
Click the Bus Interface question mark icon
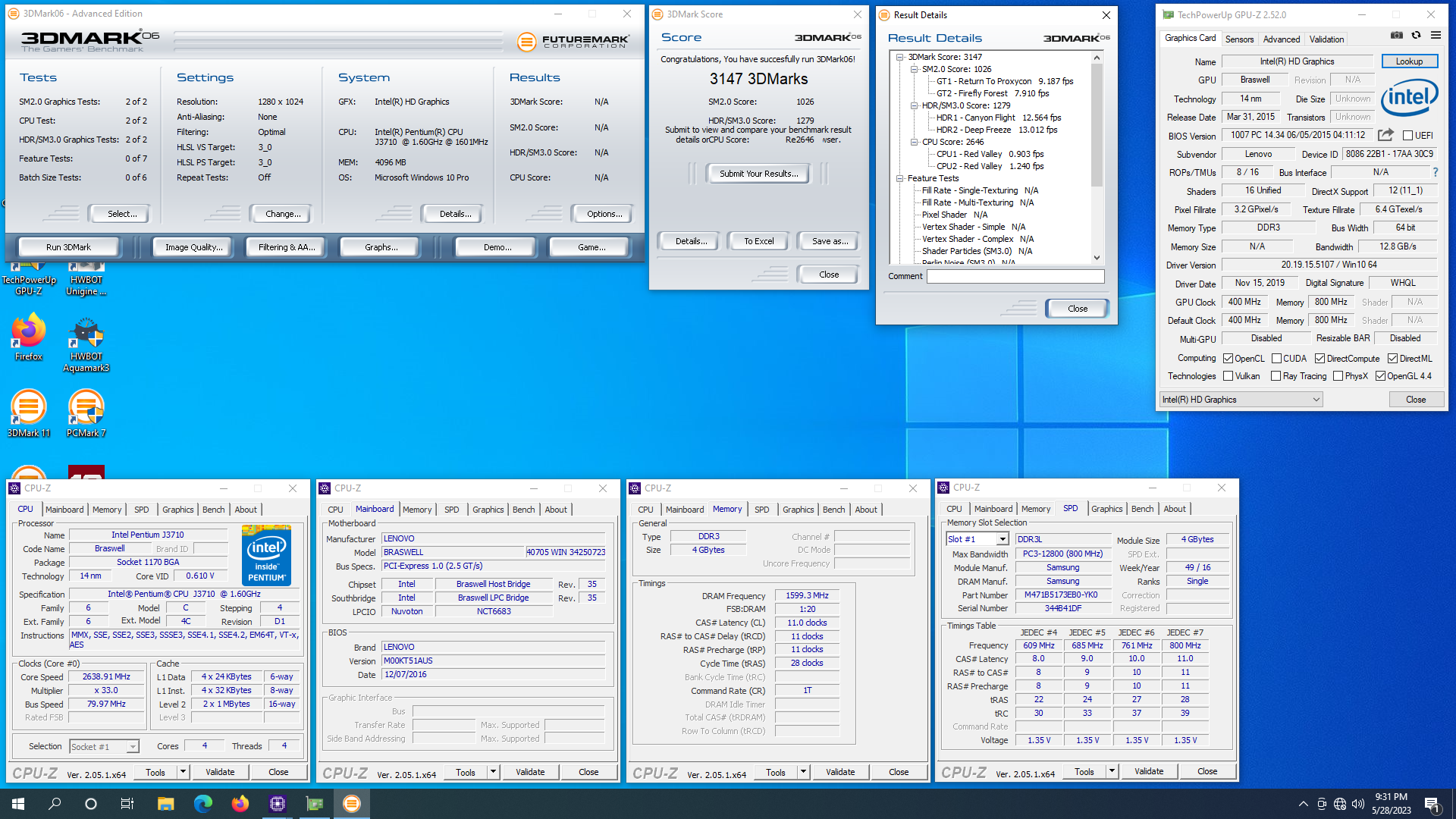tap(1436, 172)
